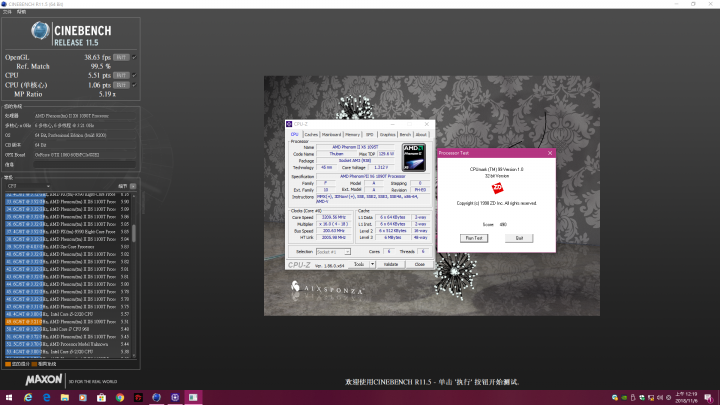
Task: Click the empty info input field
Action: point(85,164)
